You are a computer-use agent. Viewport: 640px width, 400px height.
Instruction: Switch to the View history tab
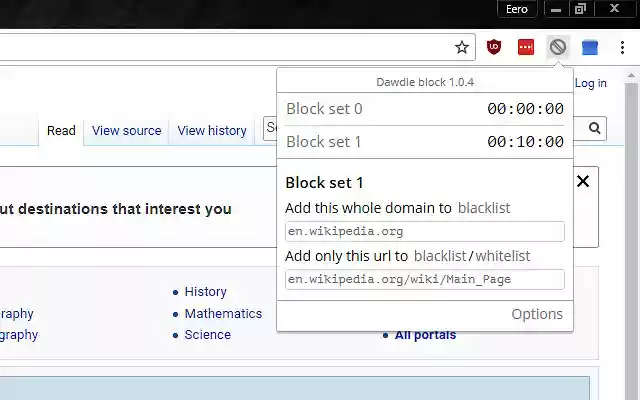click(x=212, y=131)
